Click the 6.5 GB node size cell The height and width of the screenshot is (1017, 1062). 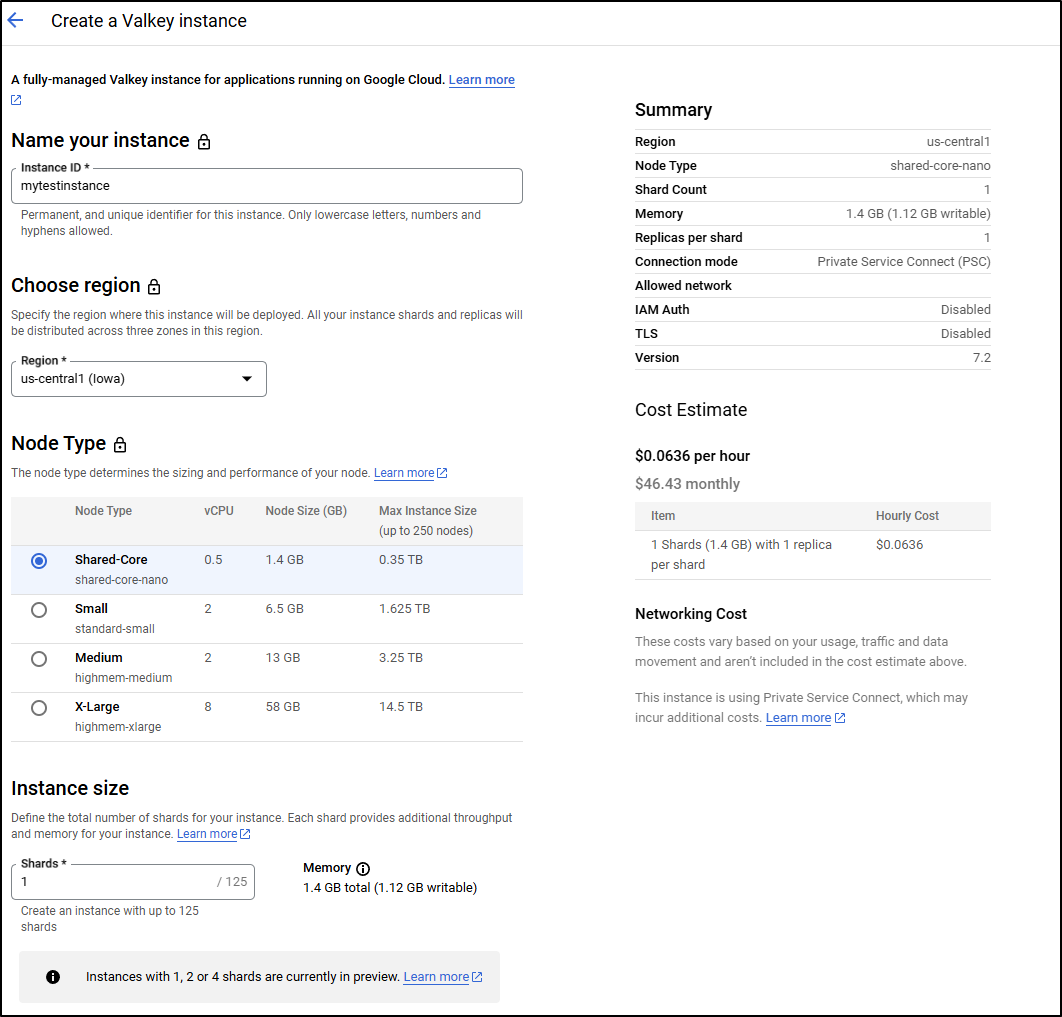point(284,609)
